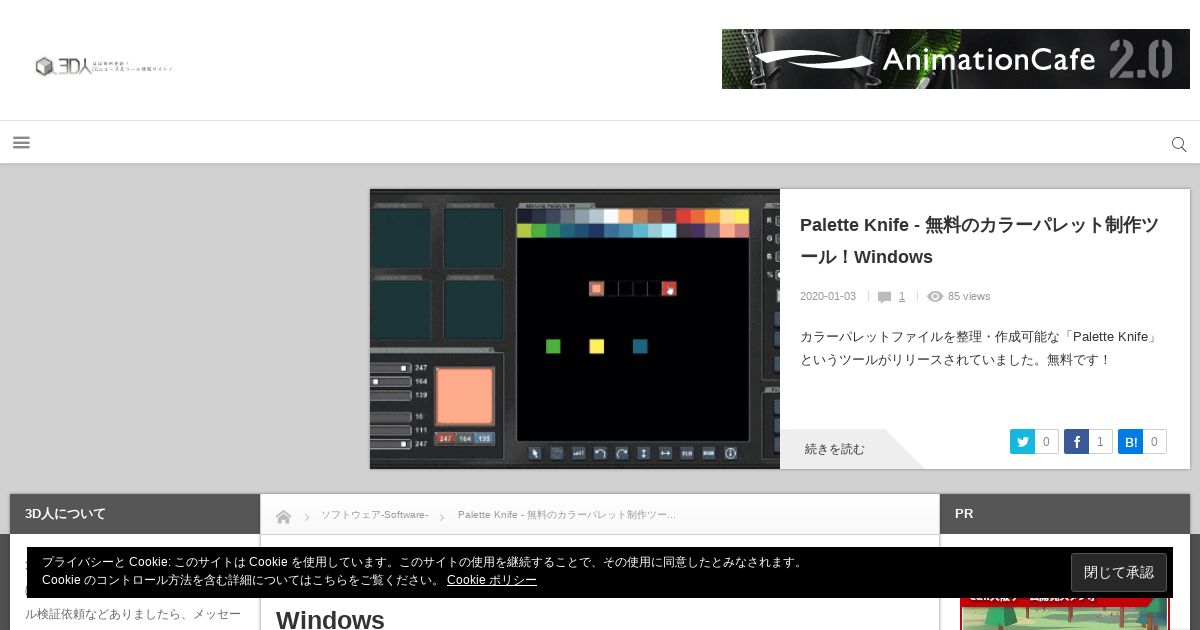Click the Facebook share count 1

pyautogui.click(x=1100, y=442)
